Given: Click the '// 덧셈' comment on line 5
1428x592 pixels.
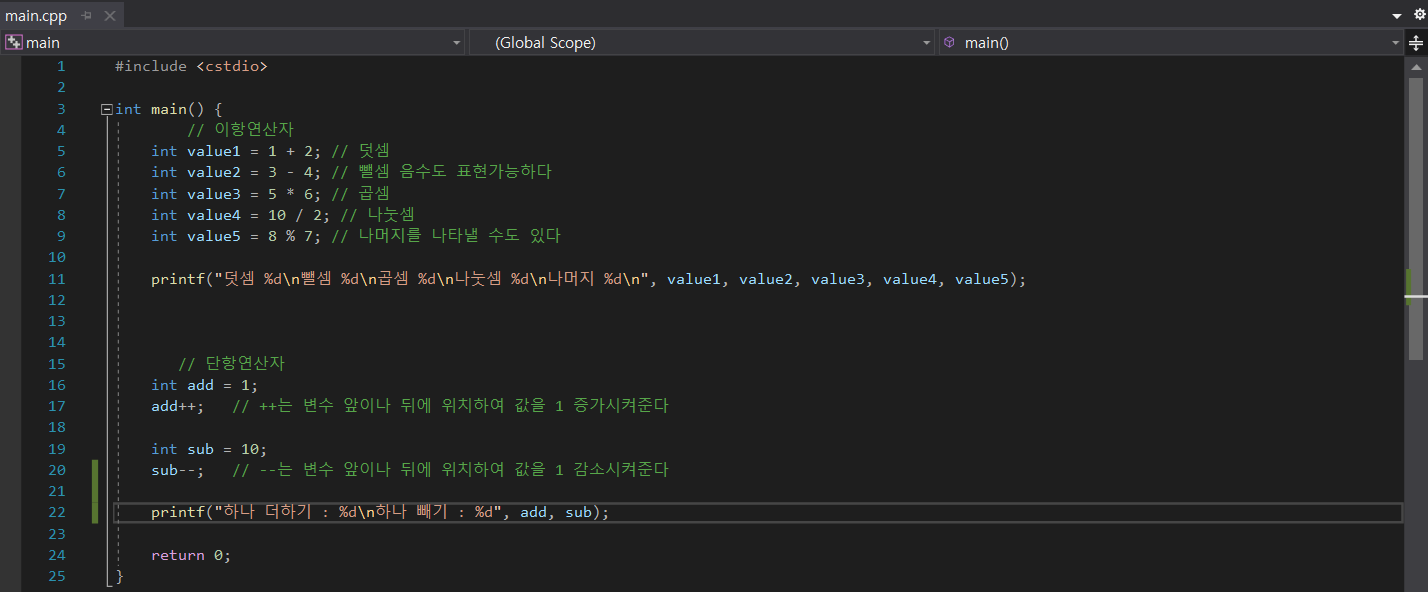Looking at the screenshot, I should coord(360,151).
